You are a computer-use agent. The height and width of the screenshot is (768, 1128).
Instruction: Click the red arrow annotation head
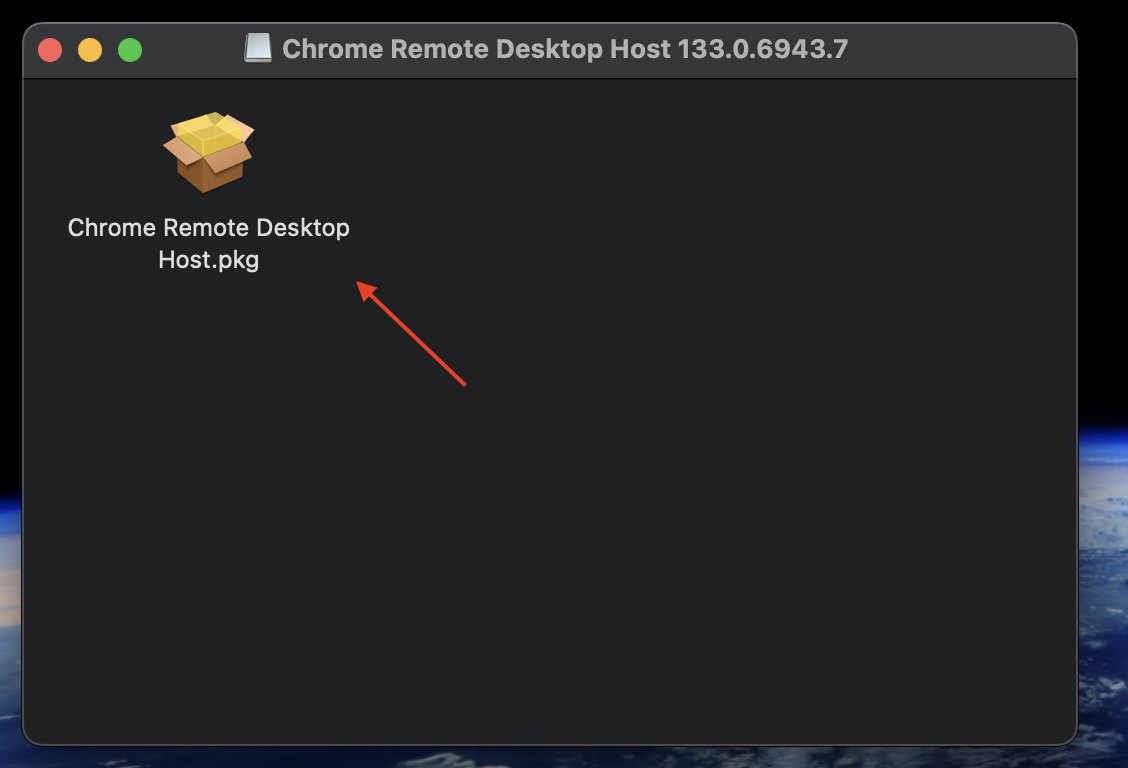tap(367, 291)
